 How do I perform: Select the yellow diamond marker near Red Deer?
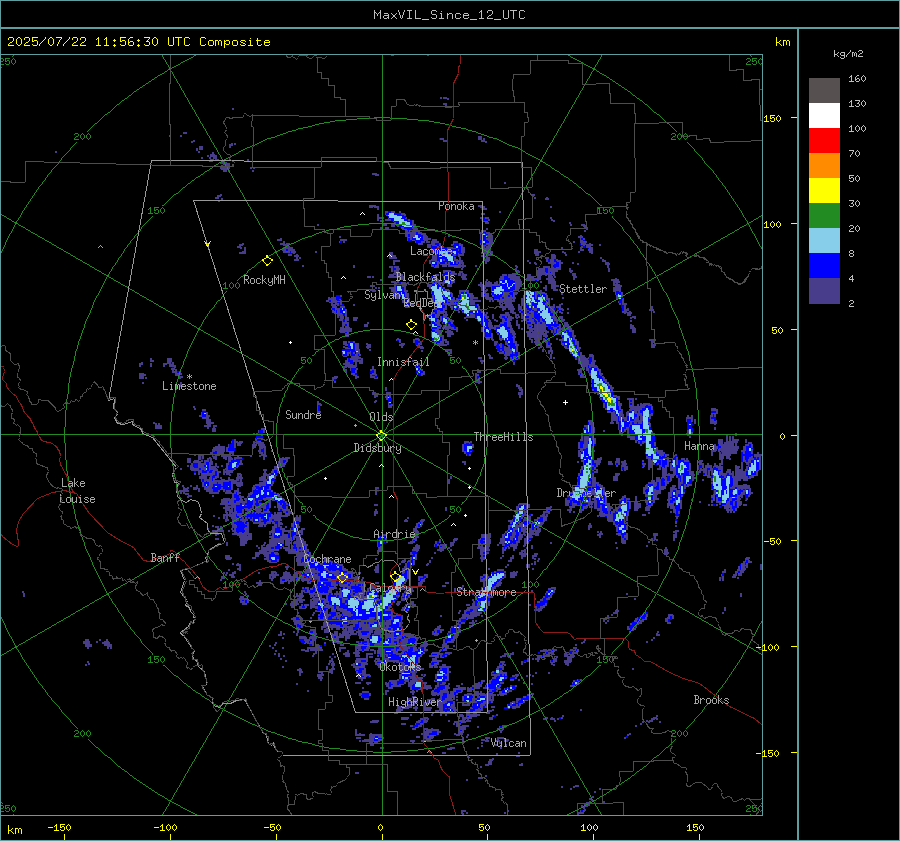click(x=411, y=325)
